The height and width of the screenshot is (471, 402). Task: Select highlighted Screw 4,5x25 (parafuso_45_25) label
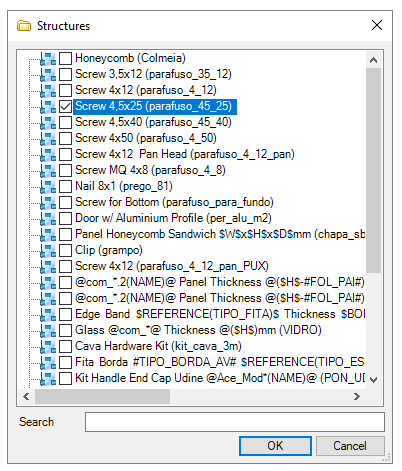pyautogui.click(x=155, y=106)
